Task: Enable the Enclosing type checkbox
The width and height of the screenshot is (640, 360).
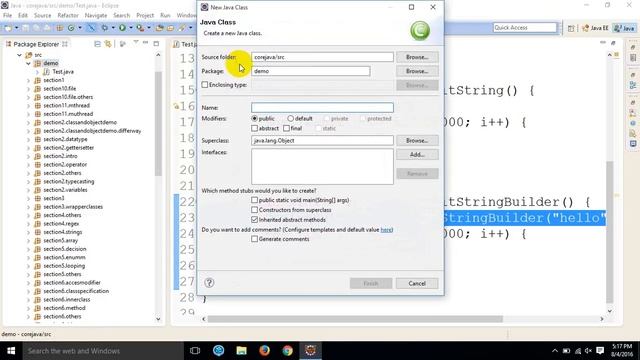Action: click(205, 85)
